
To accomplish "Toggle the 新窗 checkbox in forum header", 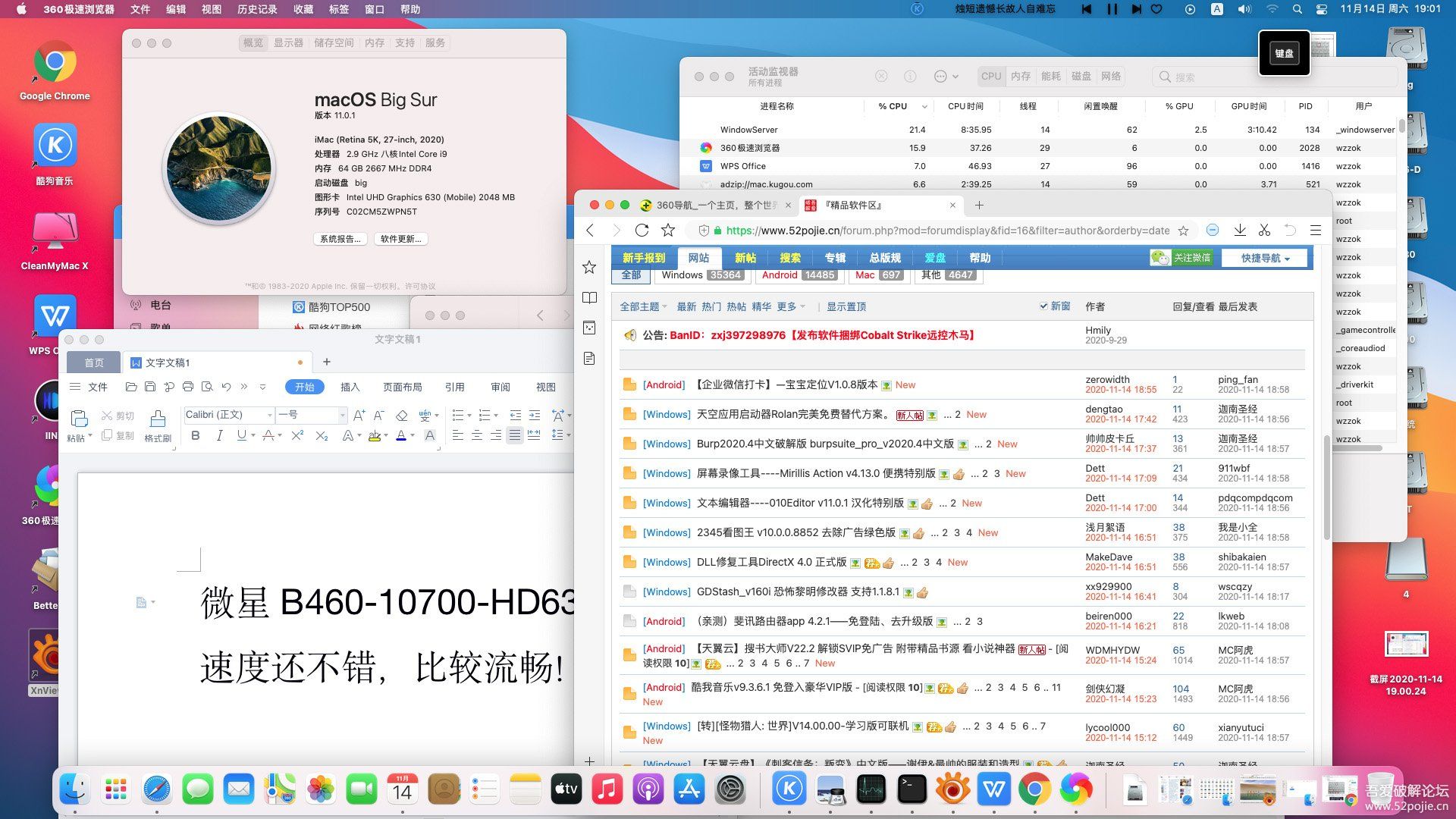I will (1043, 306).
